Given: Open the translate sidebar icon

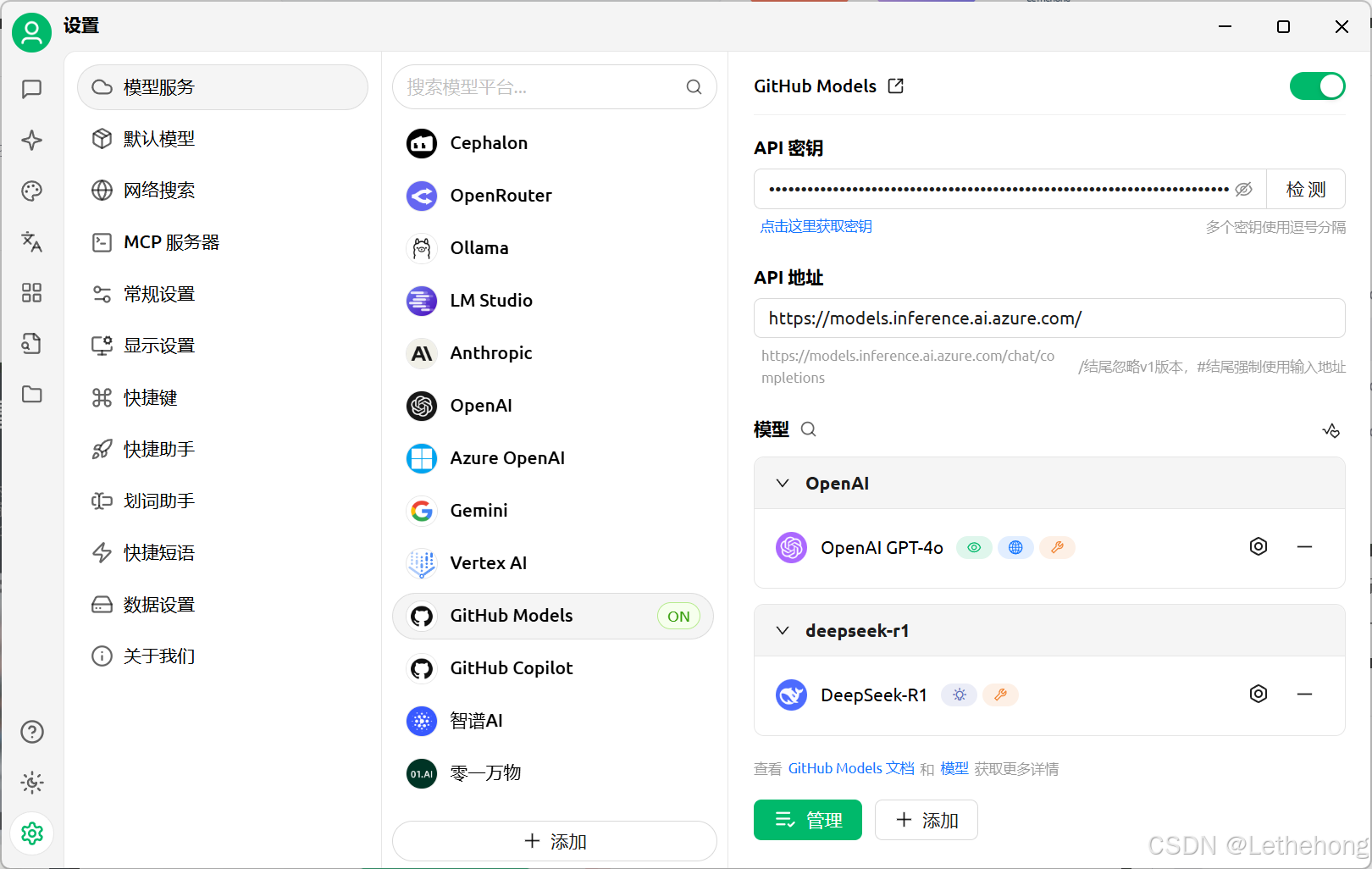Looking at the screenshot, I should coord(32,241).
